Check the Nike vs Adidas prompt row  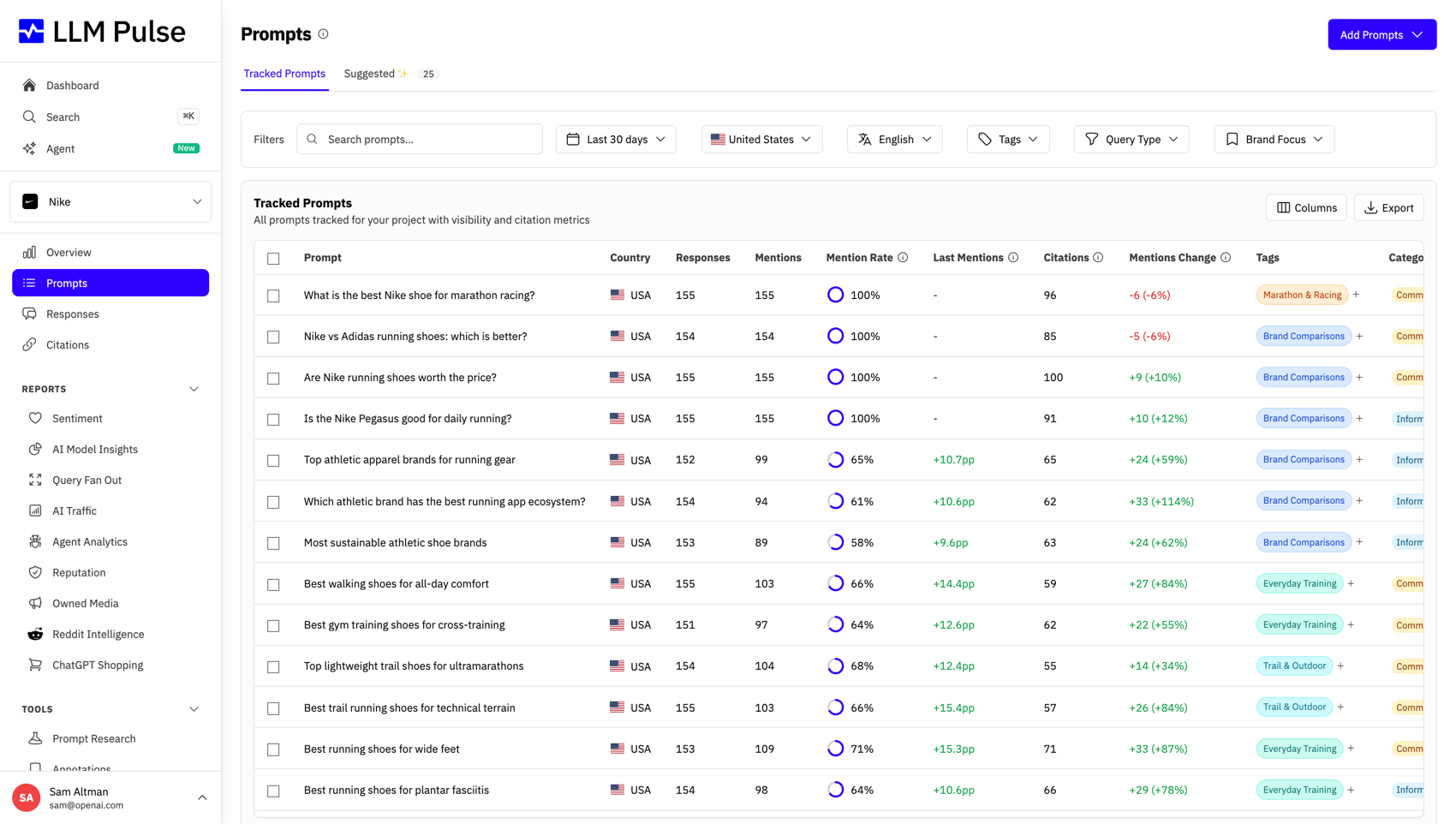[x=273, y=337]
